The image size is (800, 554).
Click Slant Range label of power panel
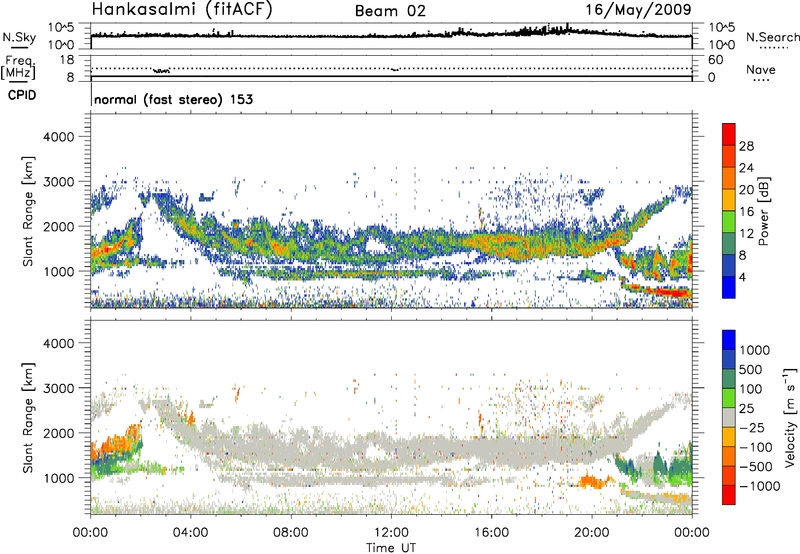tap(28, 211)
